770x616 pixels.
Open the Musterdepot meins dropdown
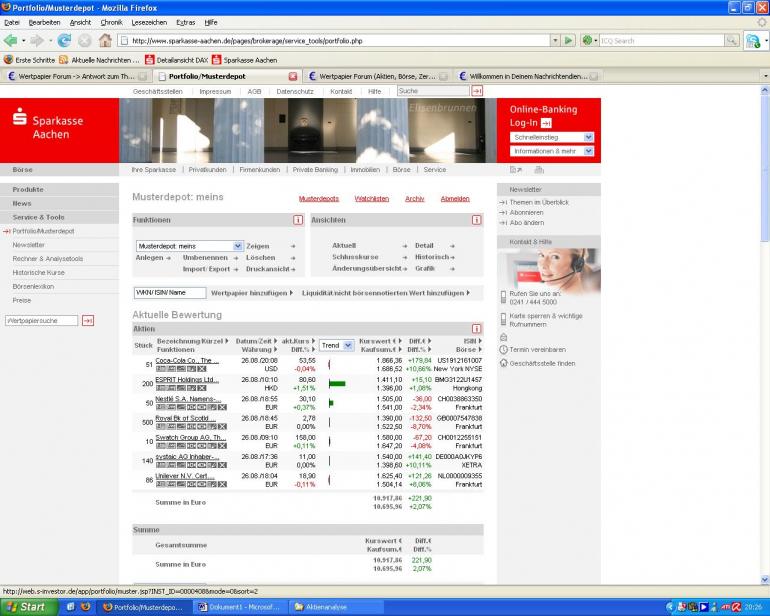(190, 246)
